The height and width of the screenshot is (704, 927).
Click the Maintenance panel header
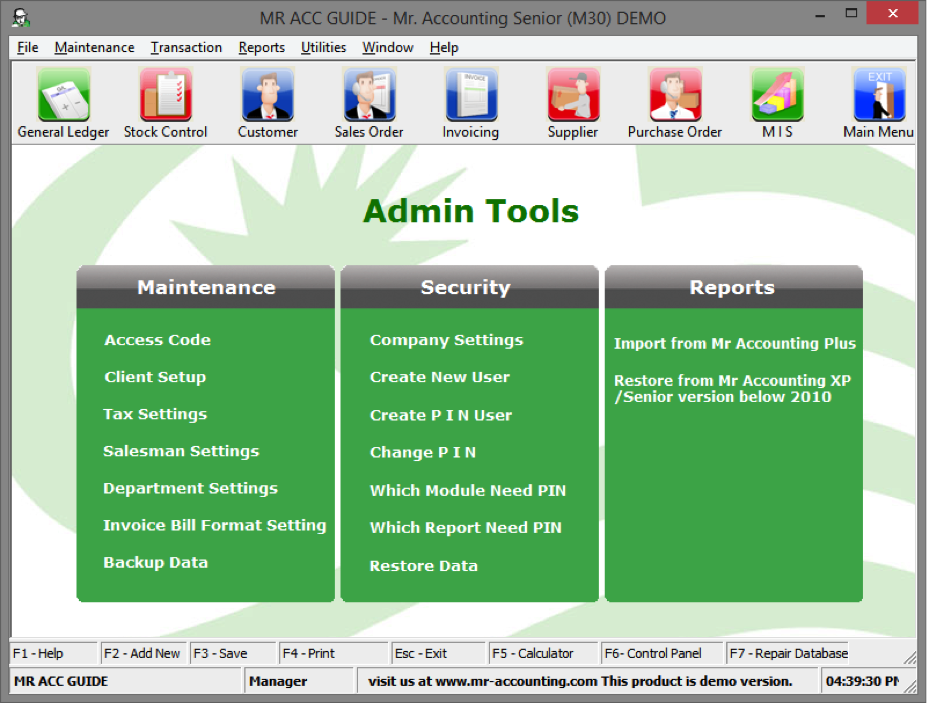(206, 287)
